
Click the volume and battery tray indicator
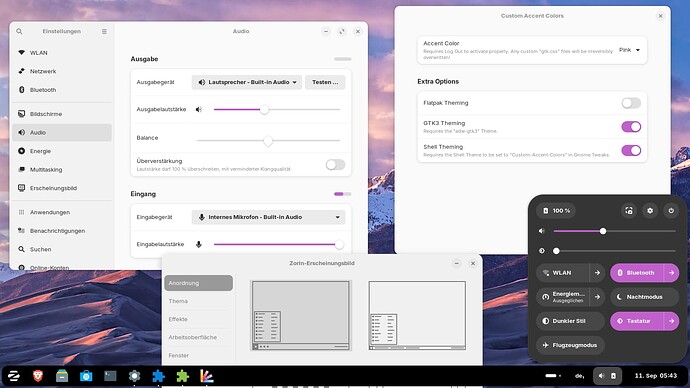point(607,376)
